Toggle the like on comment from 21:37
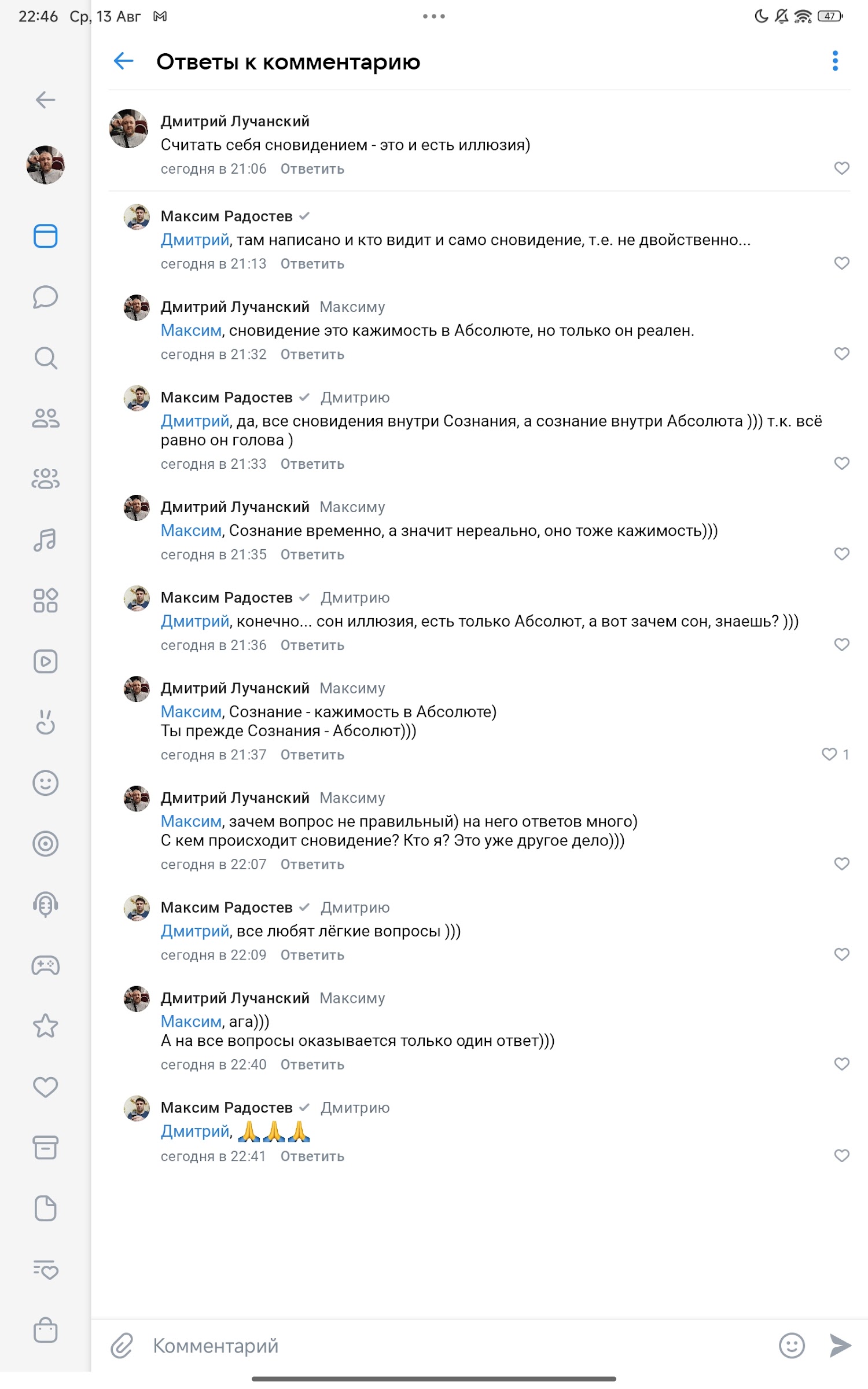The height and width of the screenshot is (1389, 868). point(829,754)
